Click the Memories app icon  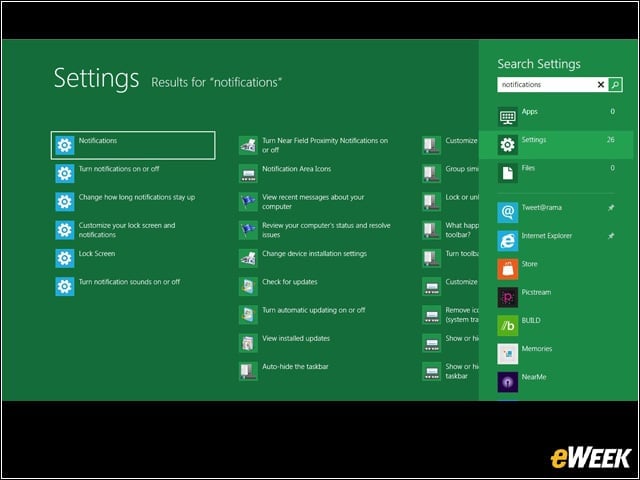507,354
